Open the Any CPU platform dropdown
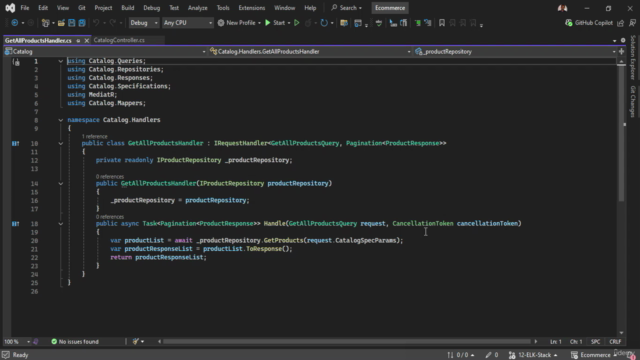Image resolution: width=640 pixels, height=360 pixels. (x=188, y=23)
